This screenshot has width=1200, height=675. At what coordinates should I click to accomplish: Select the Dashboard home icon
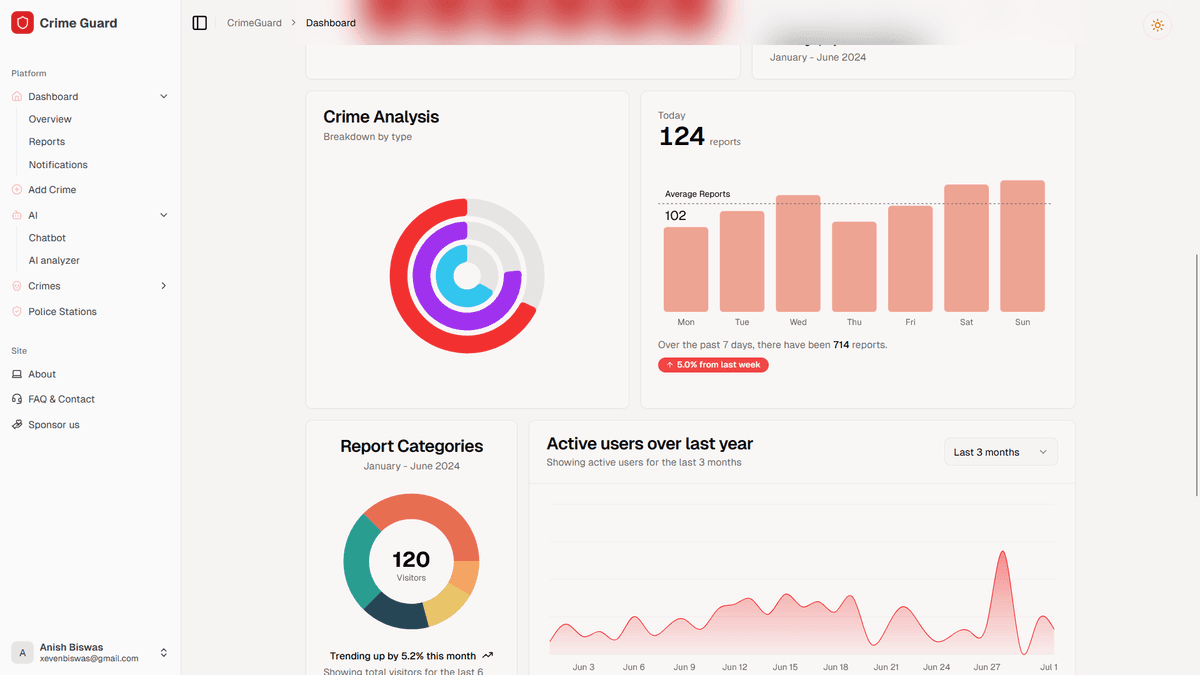pos(16,96)
